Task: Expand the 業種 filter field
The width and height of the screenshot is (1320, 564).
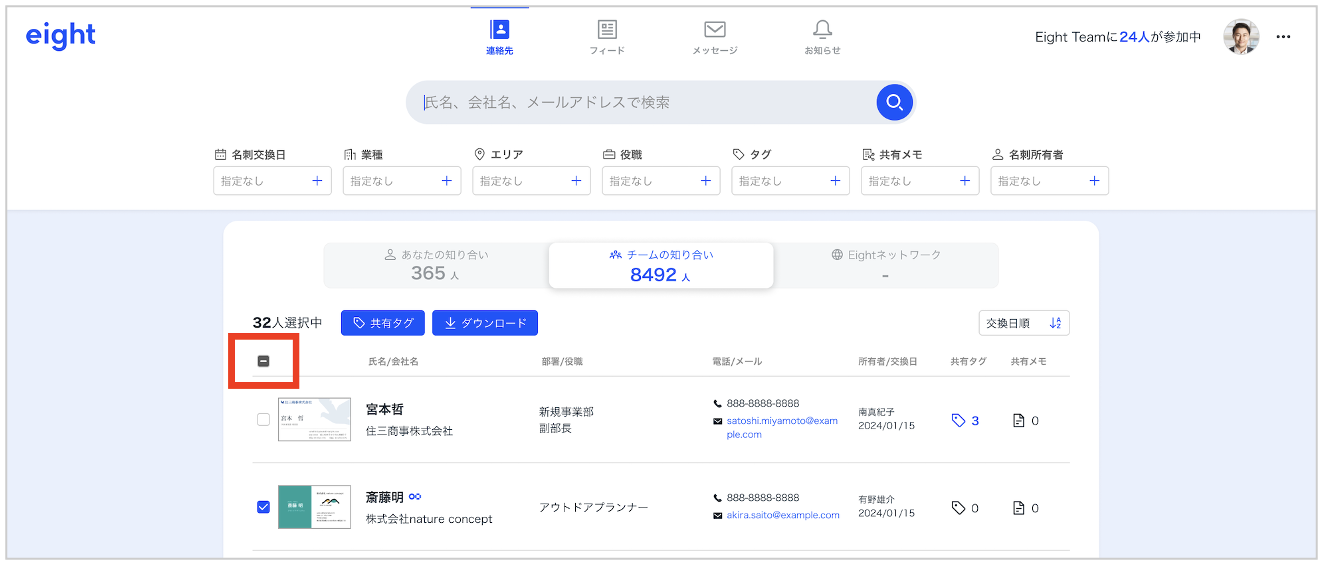Action: click(x=401, y=181)
